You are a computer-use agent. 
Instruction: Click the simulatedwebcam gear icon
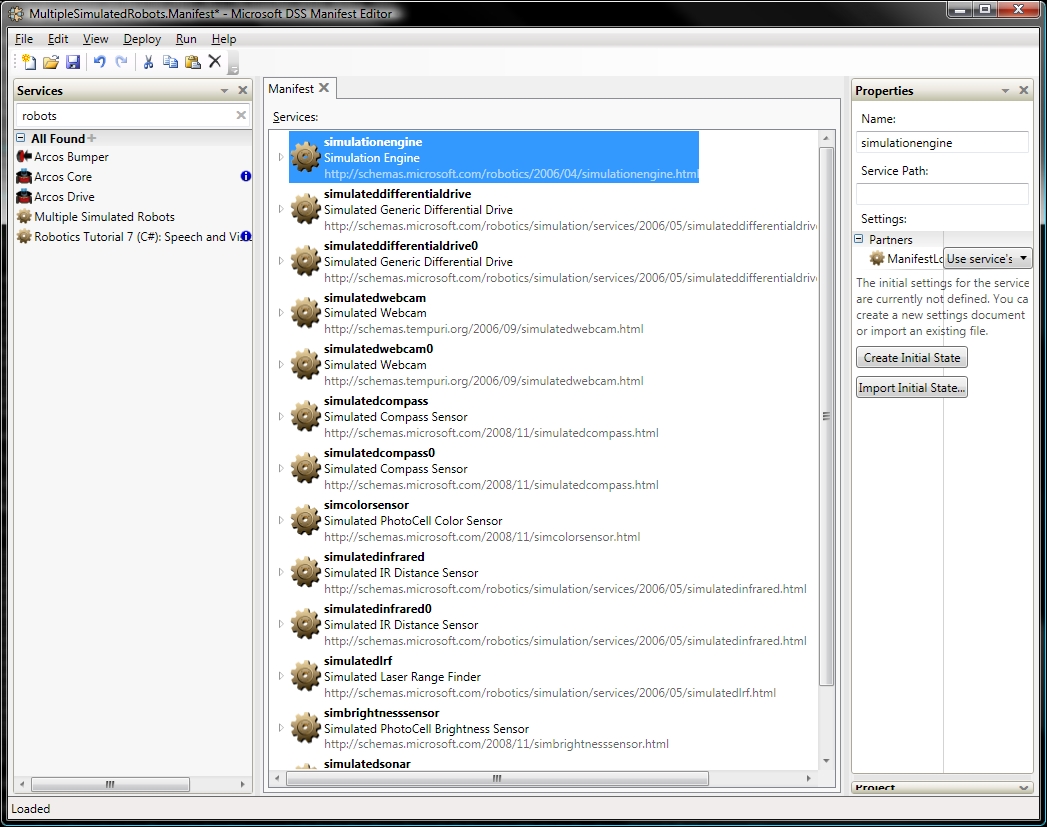306,313
